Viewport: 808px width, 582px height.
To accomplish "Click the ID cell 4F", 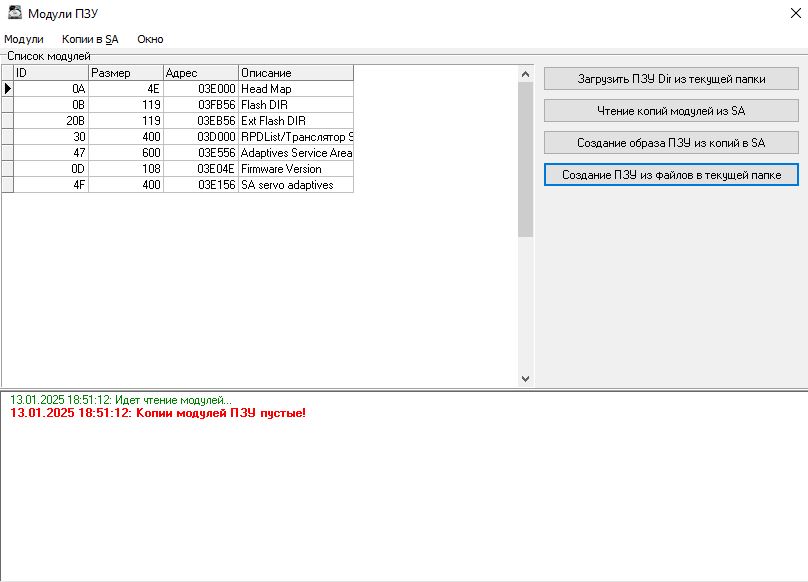I will [51, 185].
